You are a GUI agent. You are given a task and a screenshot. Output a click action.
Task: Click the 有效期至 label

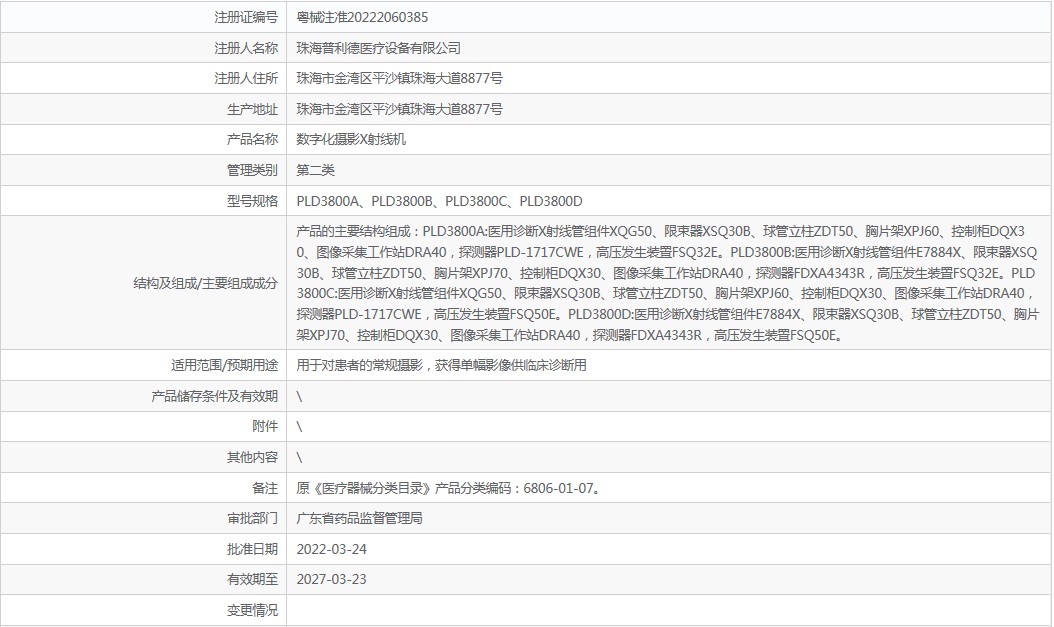[252, 579]
